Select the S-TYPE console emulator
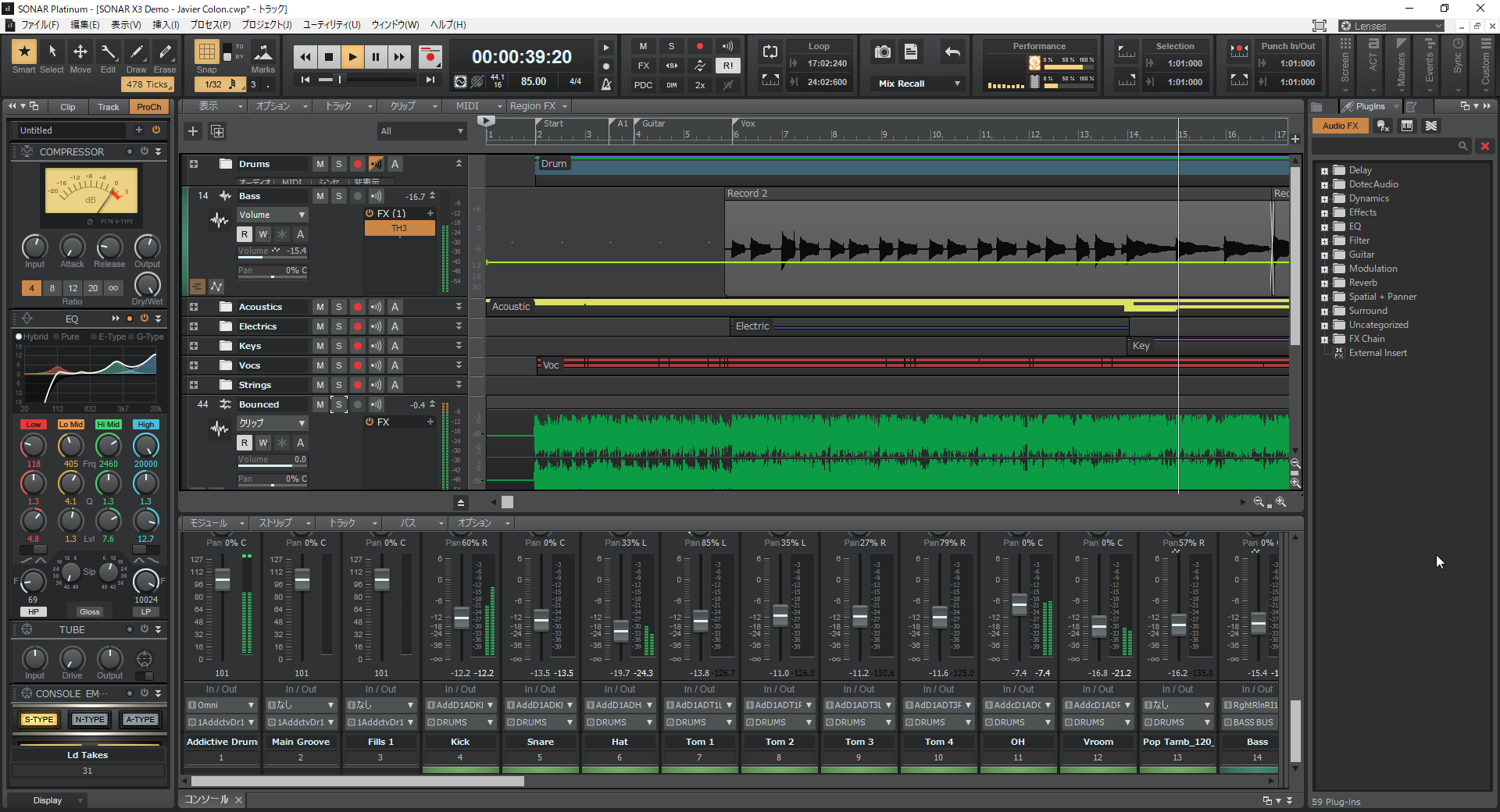Viewport: 1500px width, 812px height. click(39, 720)
